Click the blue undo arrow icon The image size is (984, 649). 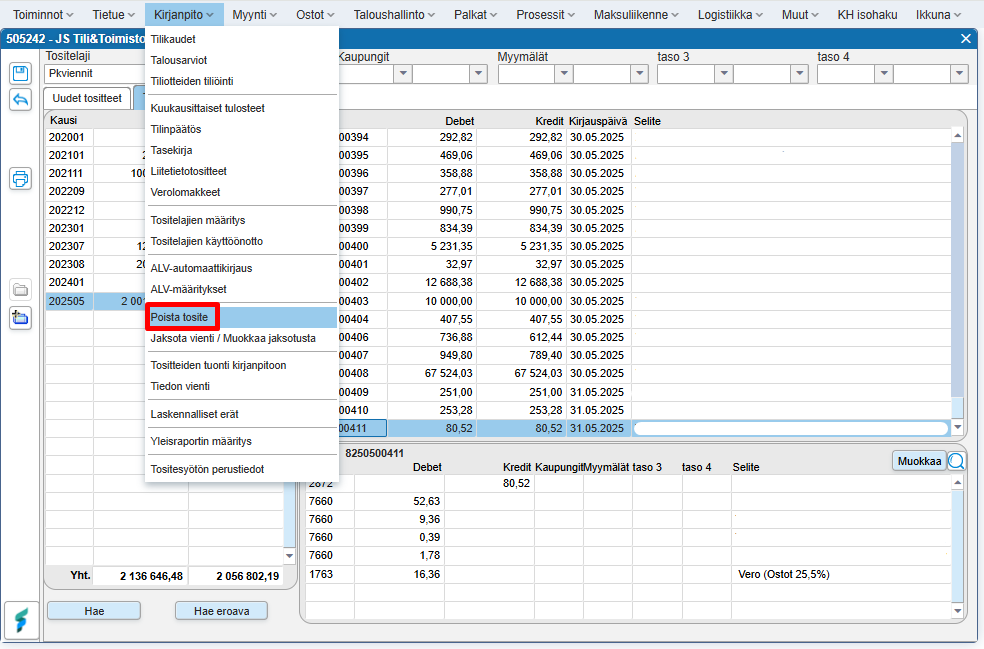tap(20, 99)
